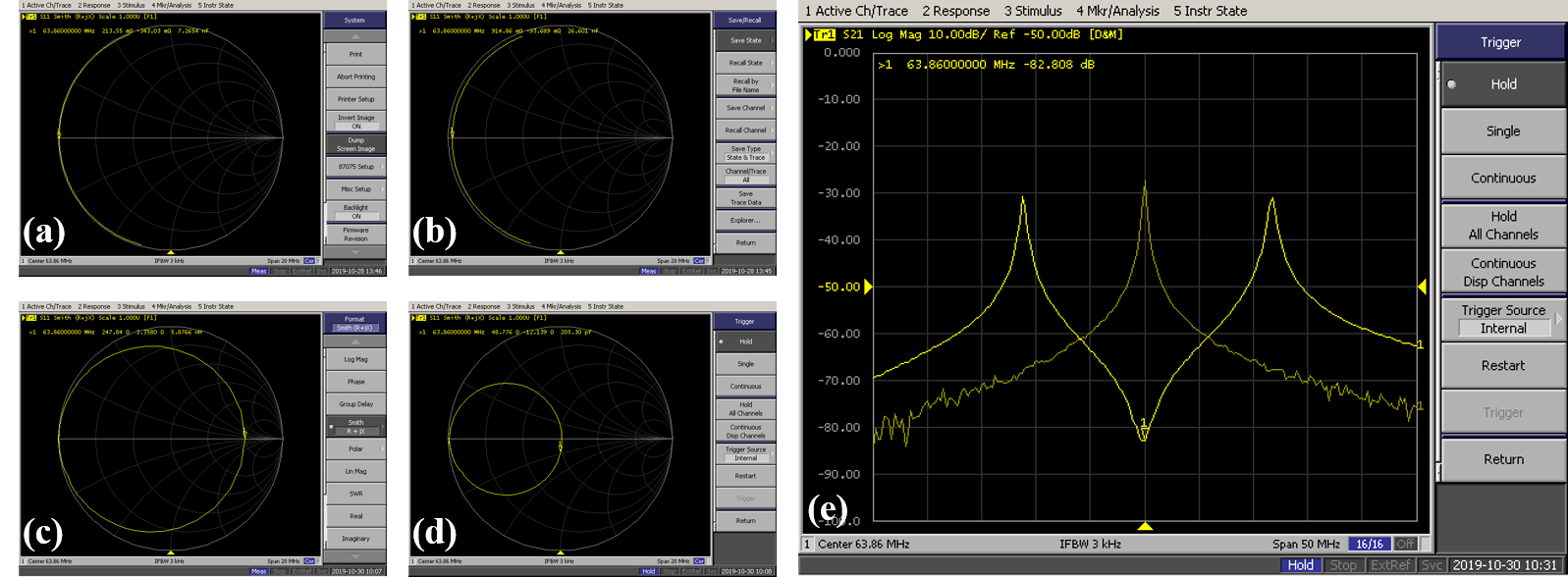The width and height of the screenshot is (1568, 577).
Task: Expand the Save Type State & Trace option
Action: [745, 153]
